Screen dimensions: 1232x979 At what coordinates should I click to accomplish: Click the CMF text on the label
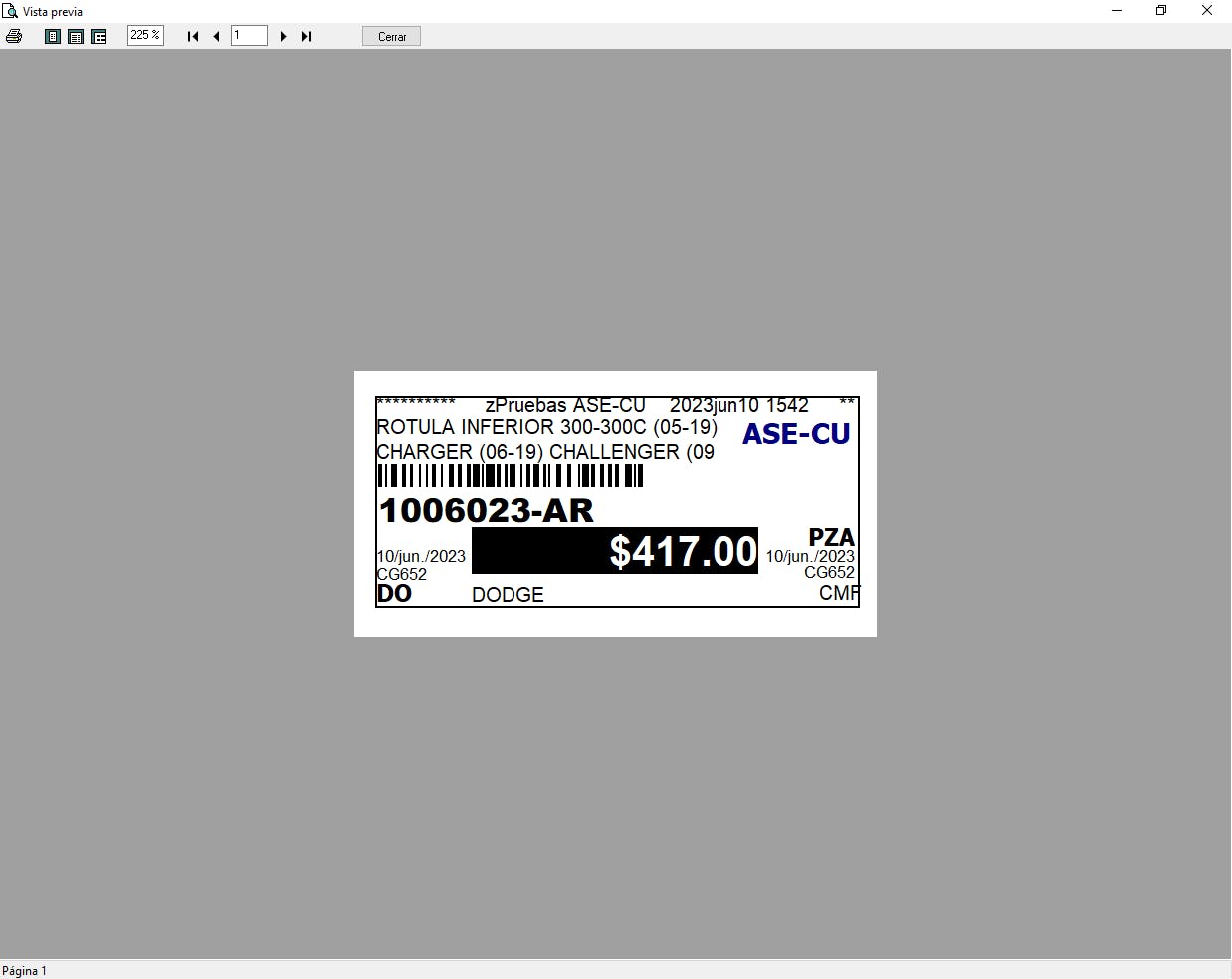coord(839,593)
